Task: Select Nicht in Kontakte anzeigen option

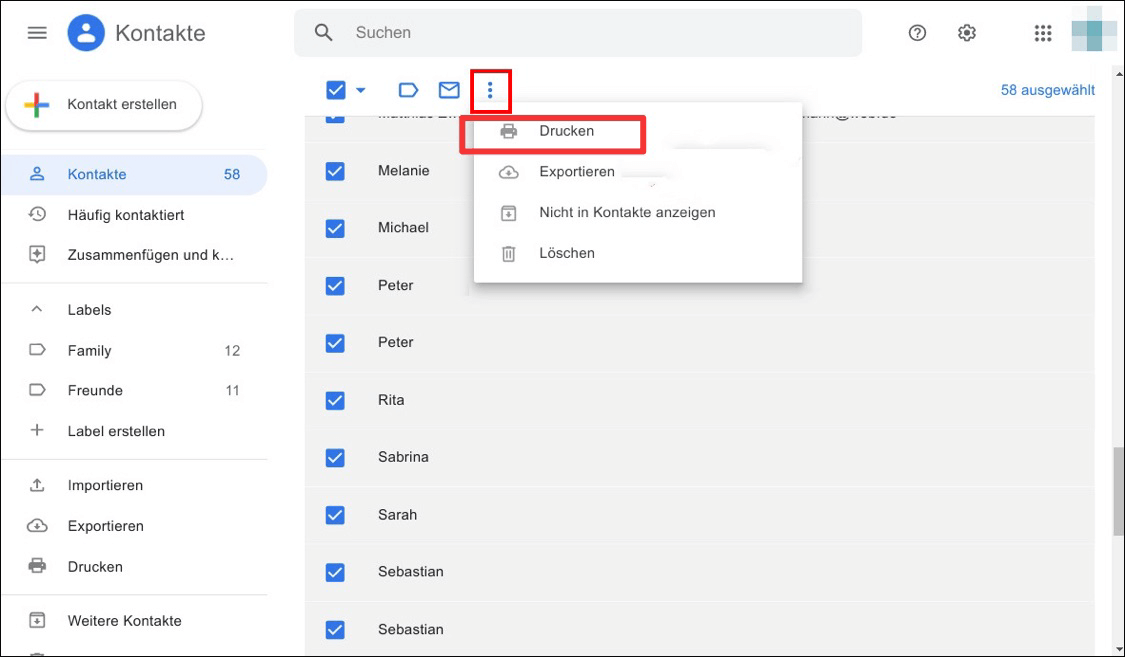Action: coord(626,212)
